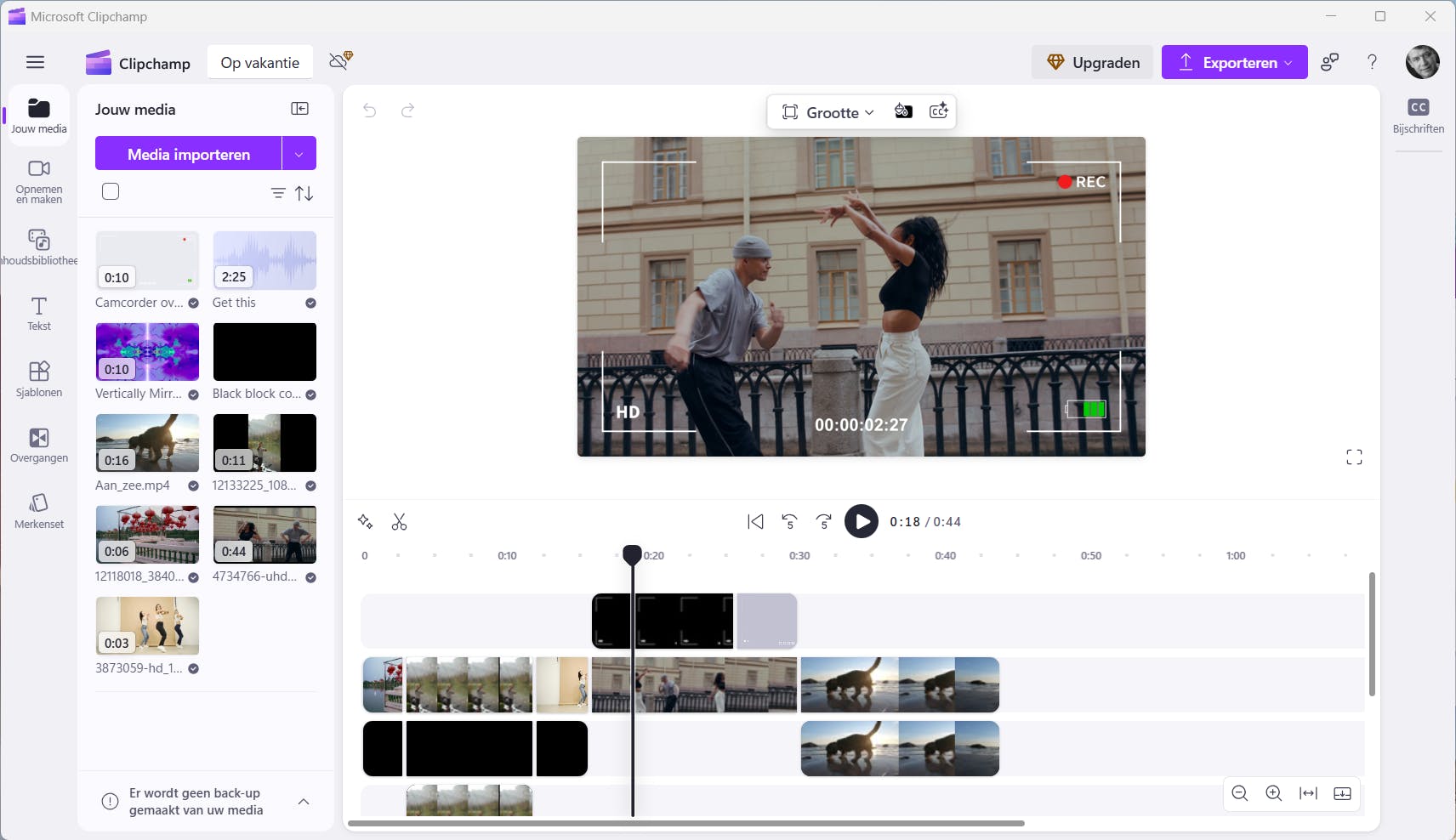1456x840 pixels.
Task: Click the horizontal timeline scrollbar
Action: click(x=685, y=823)
